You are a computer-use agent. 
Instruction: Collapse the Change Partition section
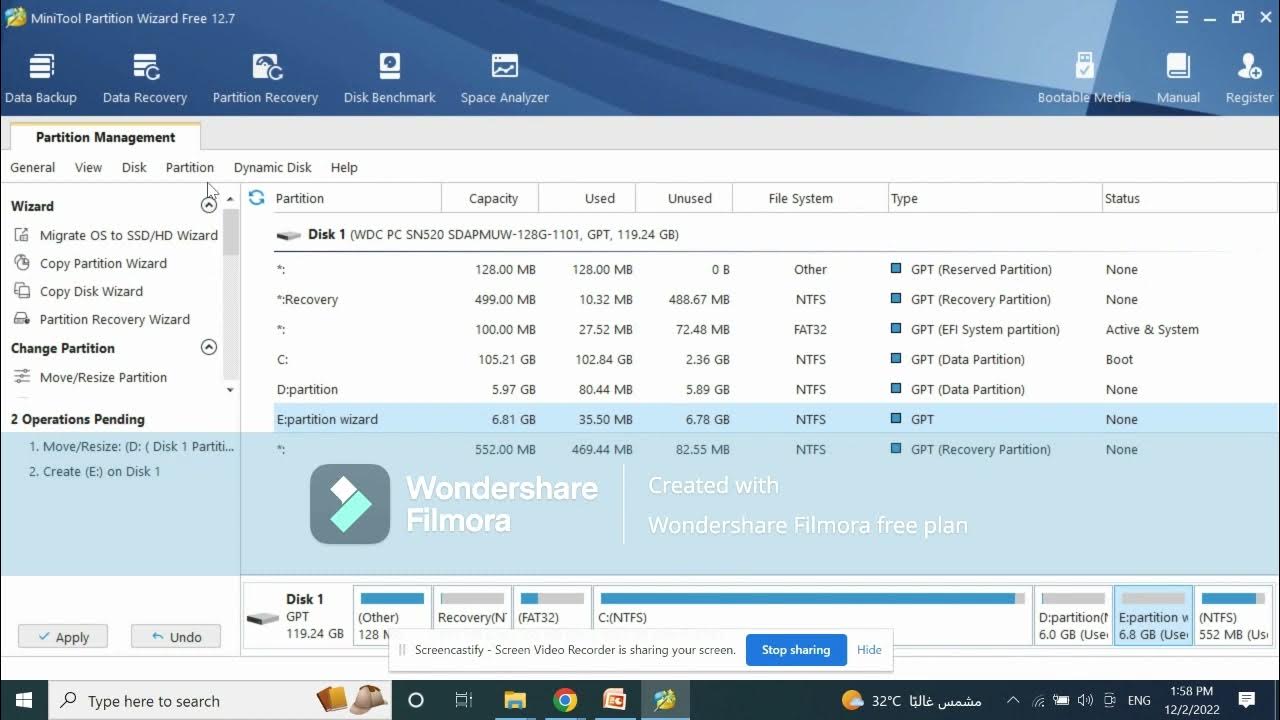[209, 348]
